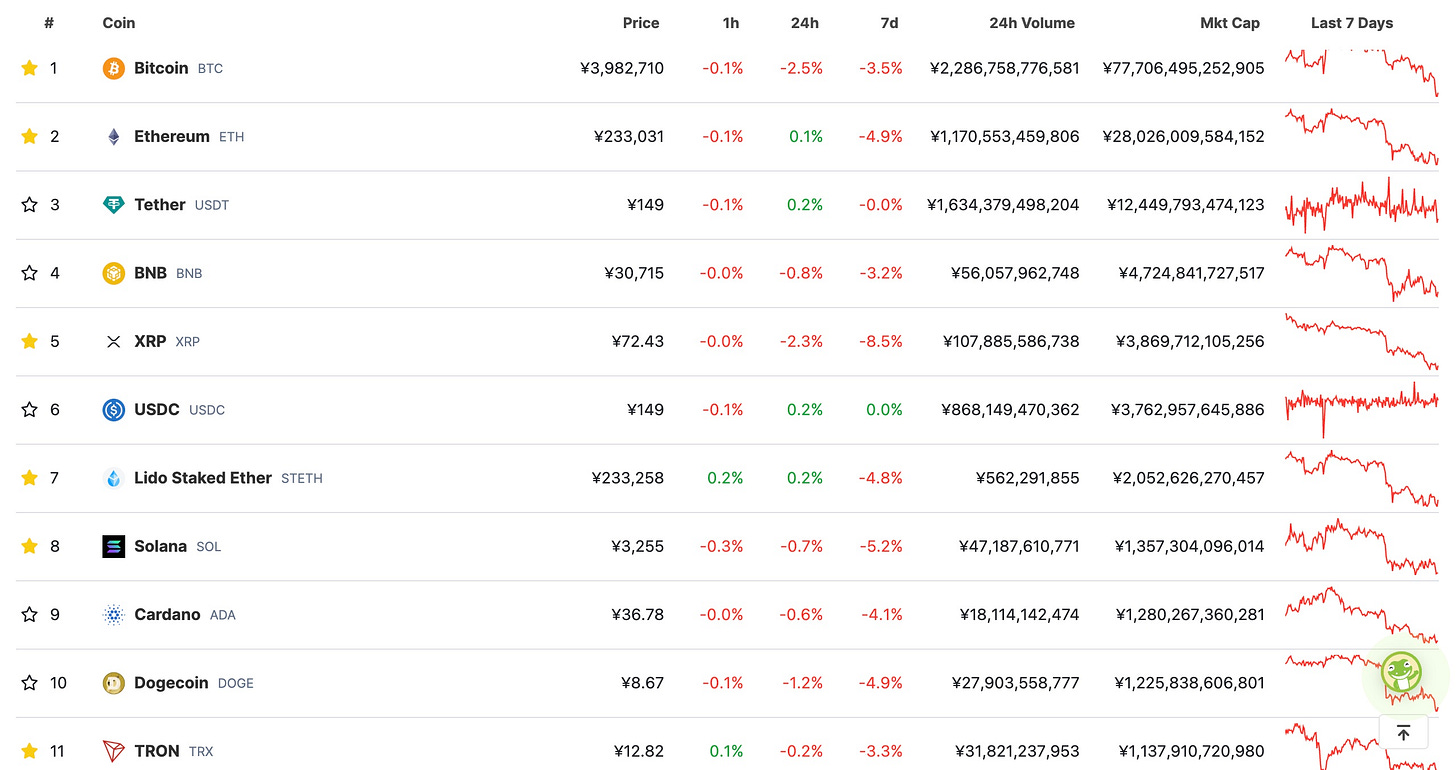The width and height of the screenshot is (1456, 770).
Task: Open the Tether coin page link
Action: [x=160, y=205]
